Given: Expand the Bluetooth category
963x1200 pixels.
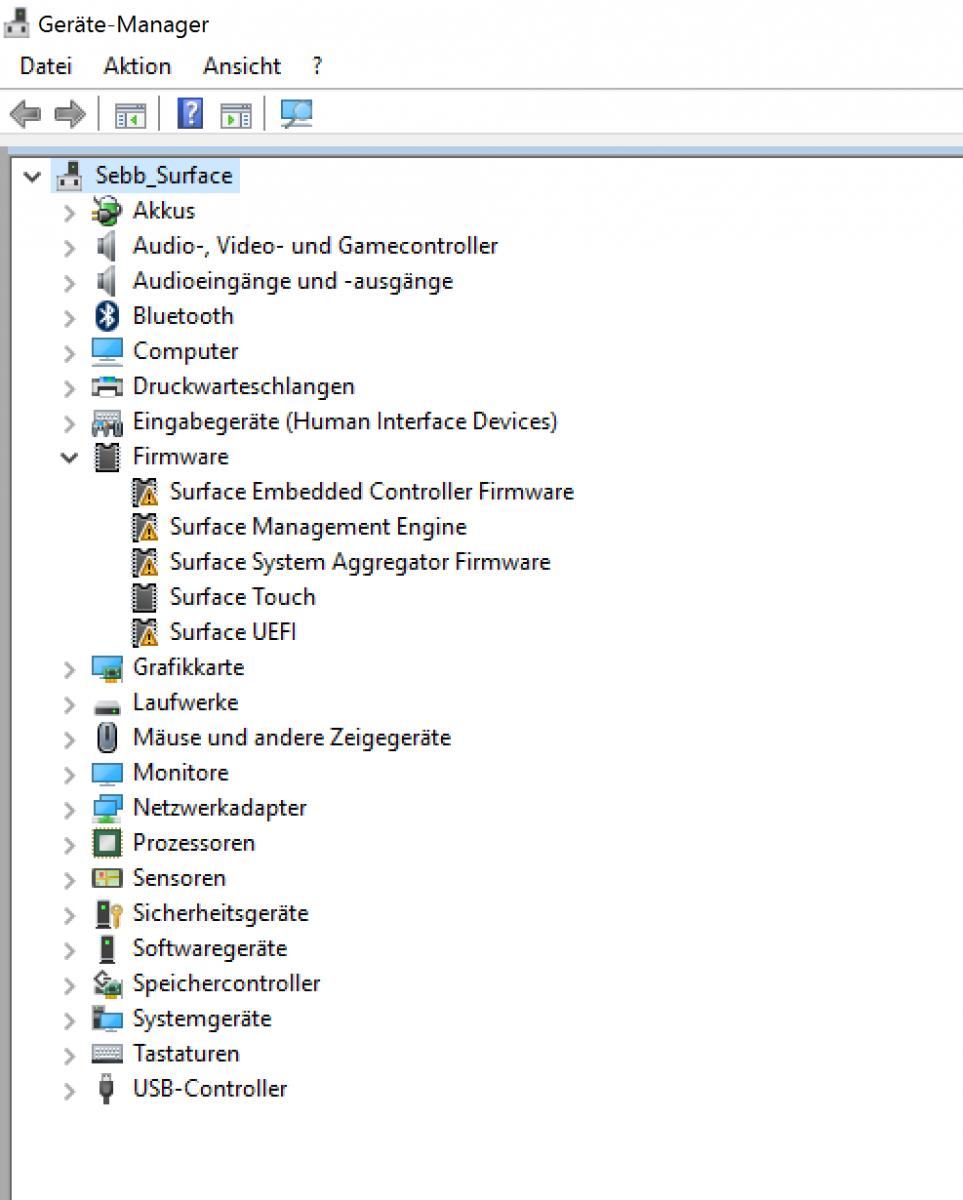Looking at the screenshot, I should point(69,317).
